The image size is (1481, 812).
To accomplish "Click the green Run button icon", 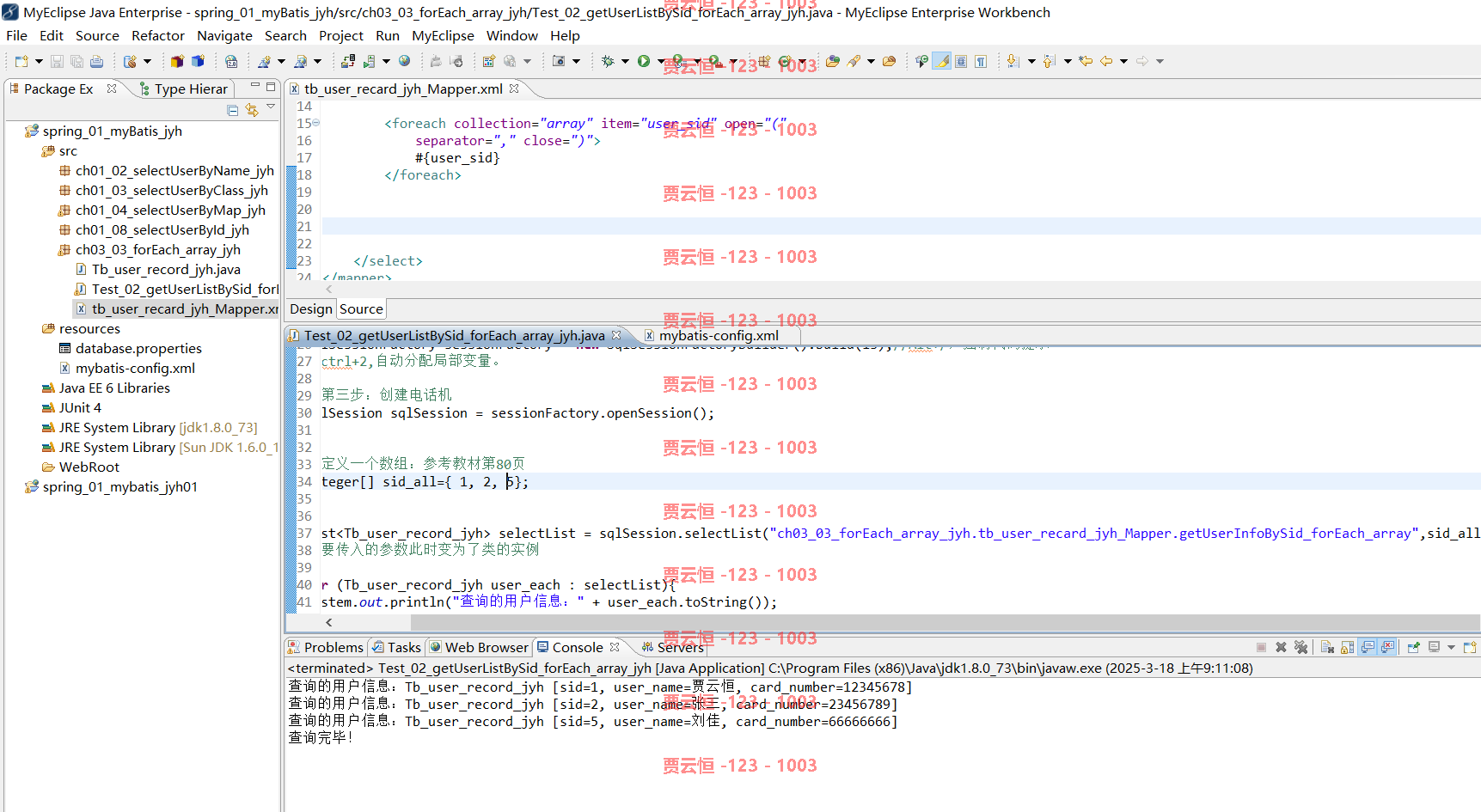I will click(644, 61).
